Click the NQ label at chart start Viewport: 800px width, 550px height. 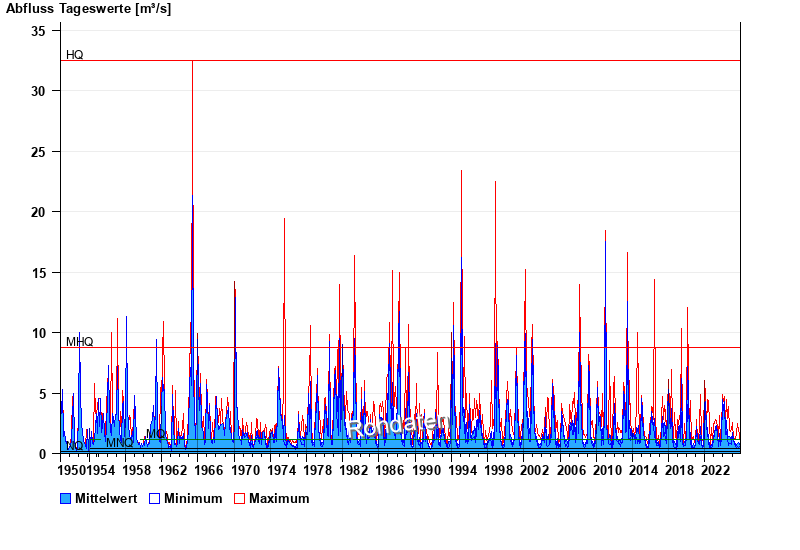click(75, 446)
